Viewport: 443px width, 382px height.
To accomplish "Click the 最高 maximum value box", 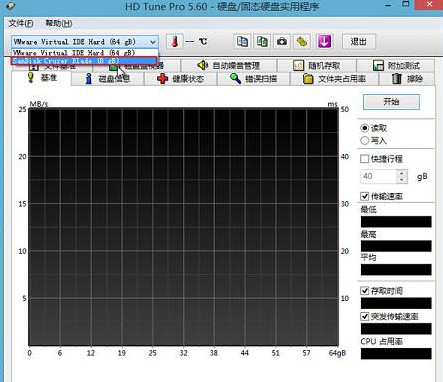I will coord(396,246).
